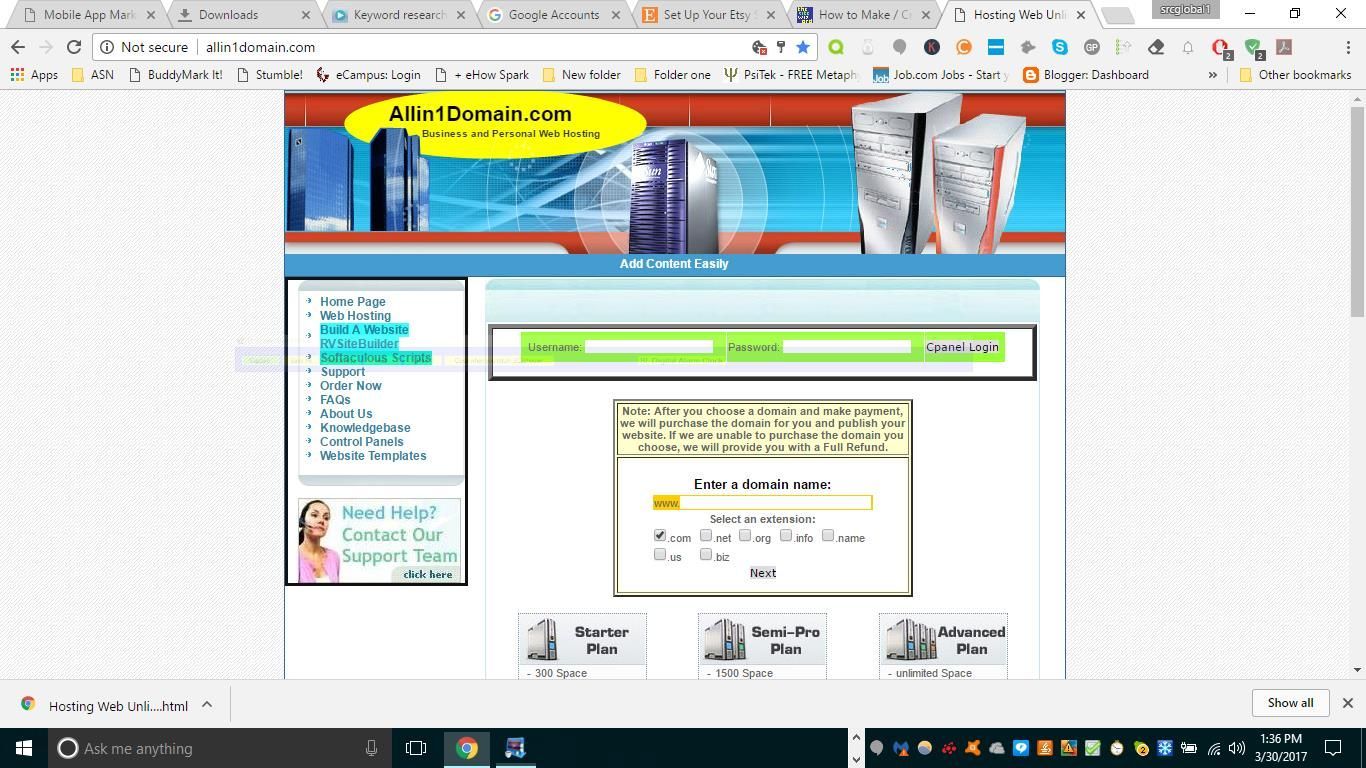Check the .net extension checkbox
Screen dimensions: 1366x768
[x=706, y=536]
